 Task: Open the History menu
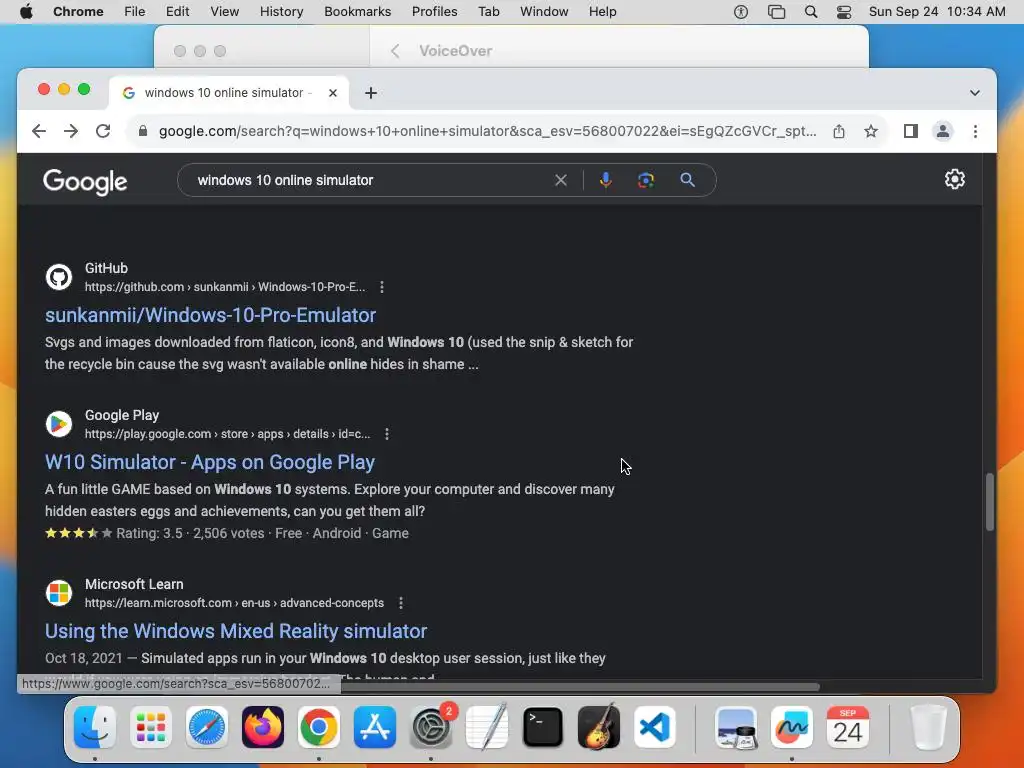[x=281, y=12]
